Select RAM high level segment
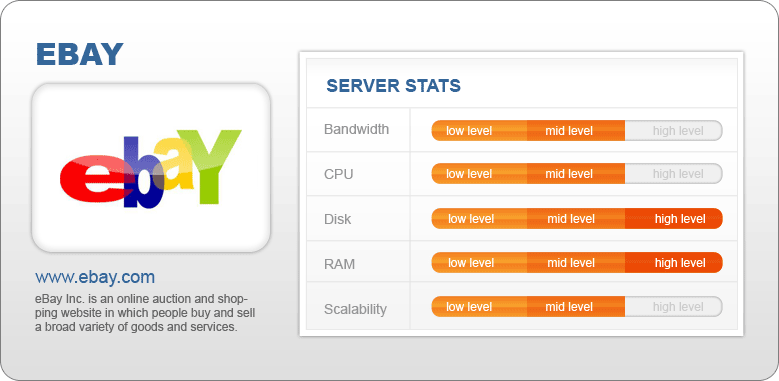This screenshot has height=381, width=779. [674, 263]
